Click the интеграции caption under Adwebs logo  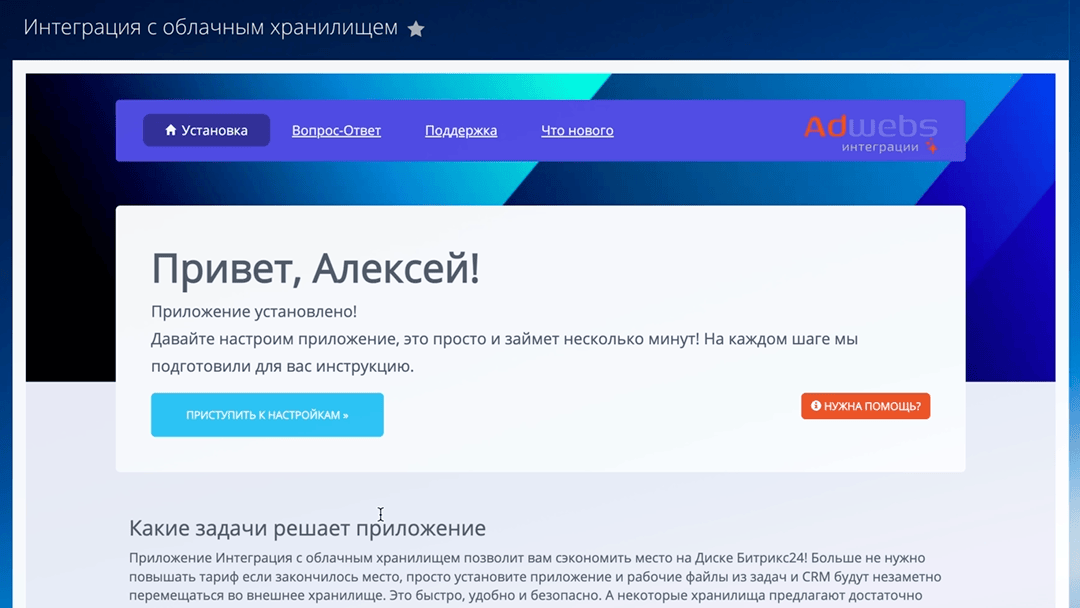tap(880, 147)
